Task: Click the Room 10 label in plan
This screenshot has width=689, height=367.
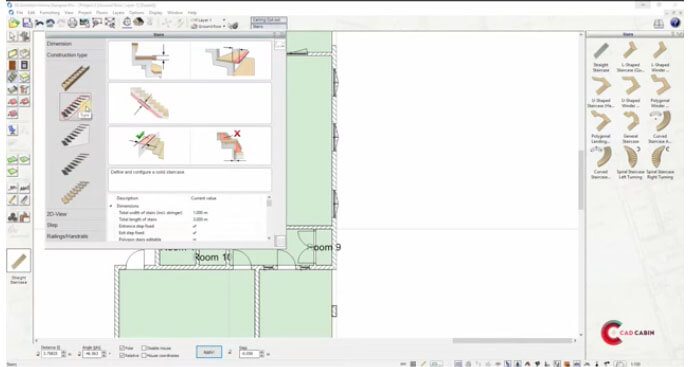Action: [x=212, y=257]
